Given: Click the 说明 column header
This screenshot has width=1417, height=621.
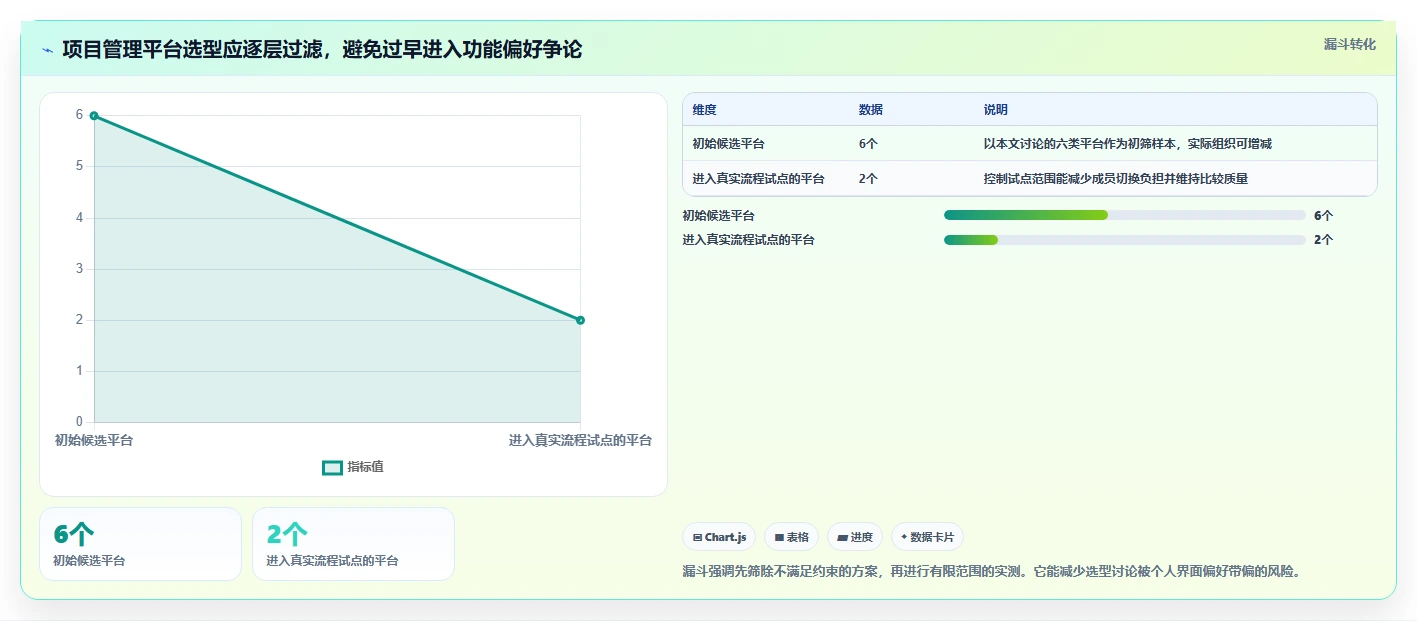Looking at the screenshot, I should point(996,110).
